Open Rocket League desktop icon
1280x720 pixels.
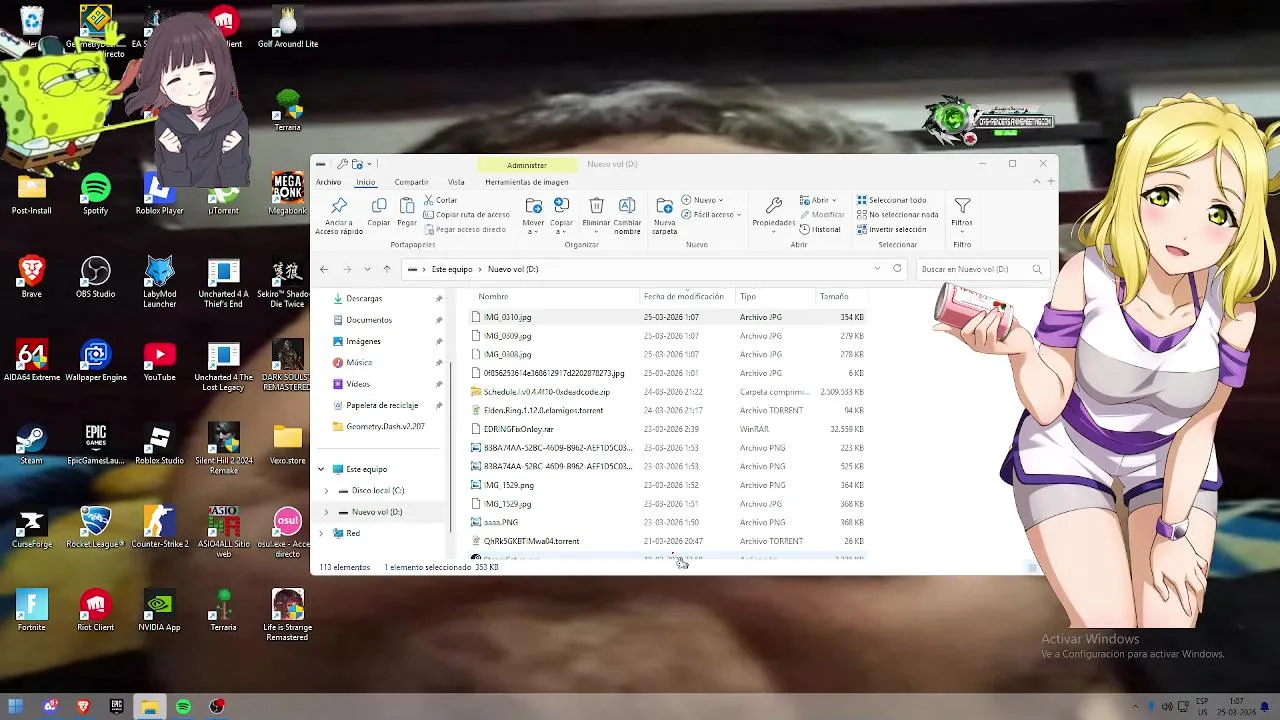point(95,527)
